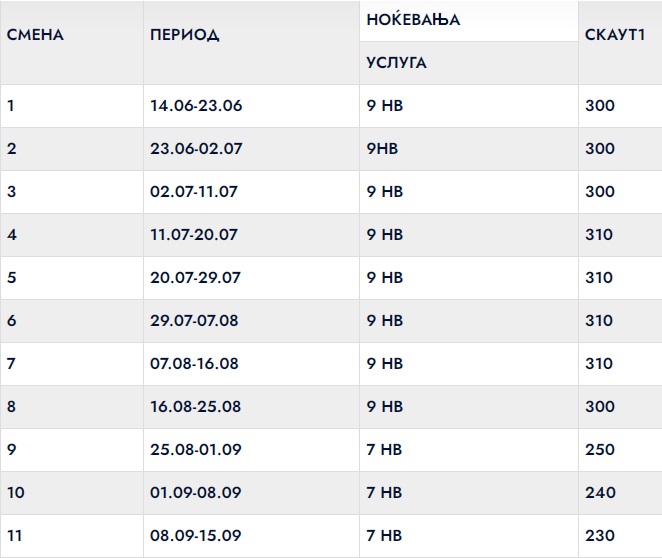Viewport: 662px width, 558px height.
Task: Click the price 250 cell
Action: click(600, 450)
